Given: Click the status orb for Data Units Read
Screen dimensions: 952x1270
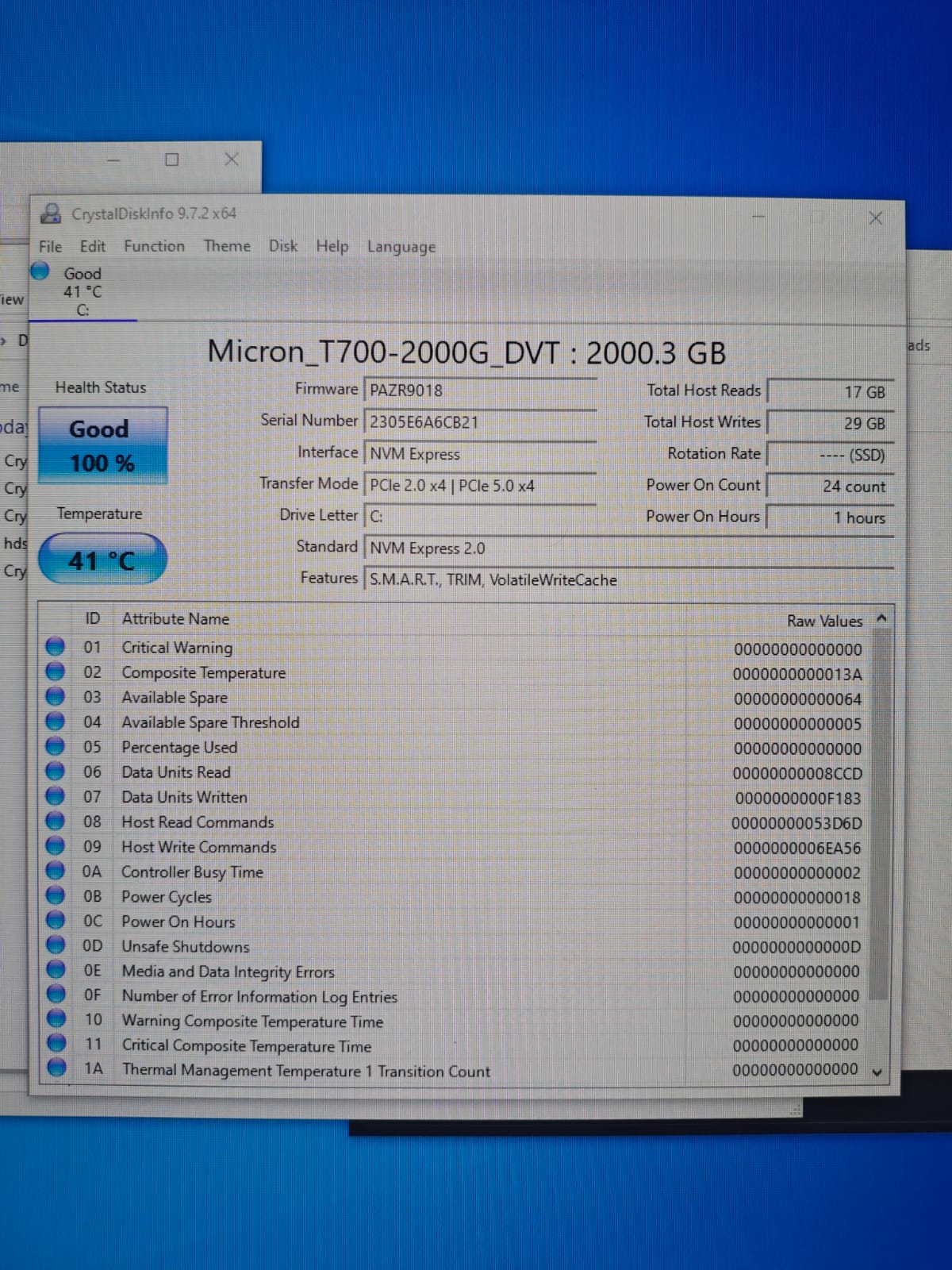Looking at the screenshot, I should [55, 771].
